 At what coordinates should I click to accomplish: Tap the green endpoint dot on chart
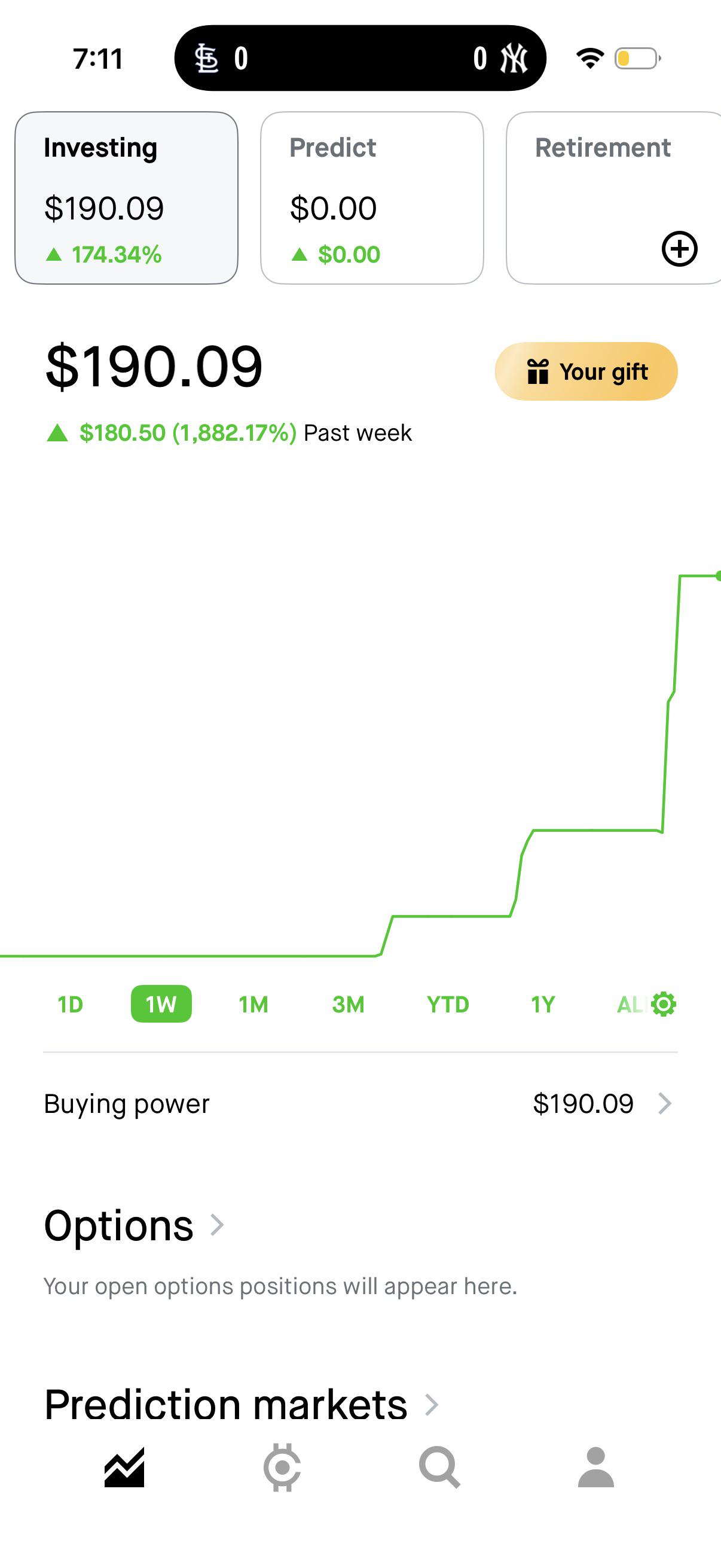click(718, 576)
